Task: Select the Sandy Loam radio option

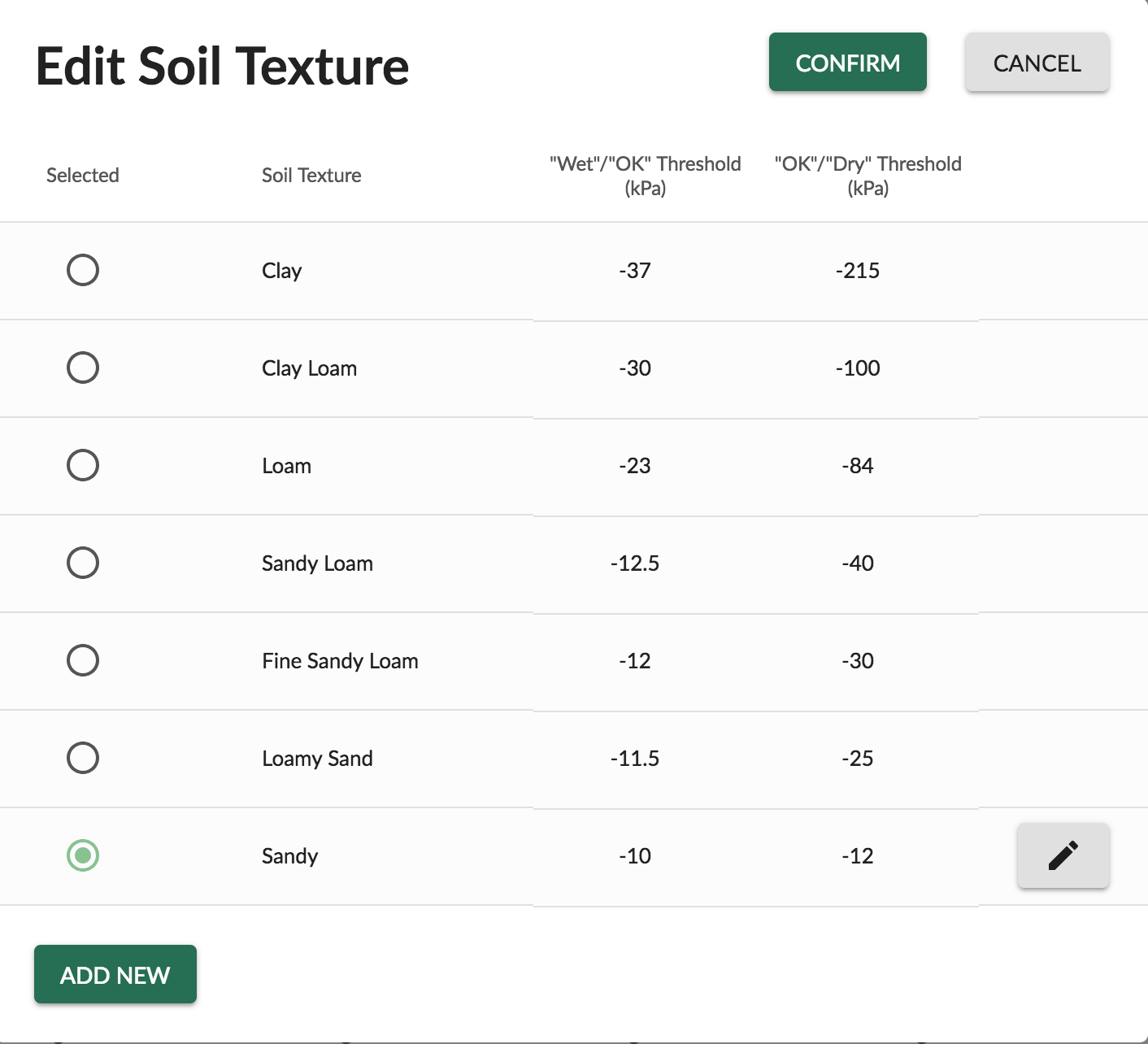Action: coord(83,563)
